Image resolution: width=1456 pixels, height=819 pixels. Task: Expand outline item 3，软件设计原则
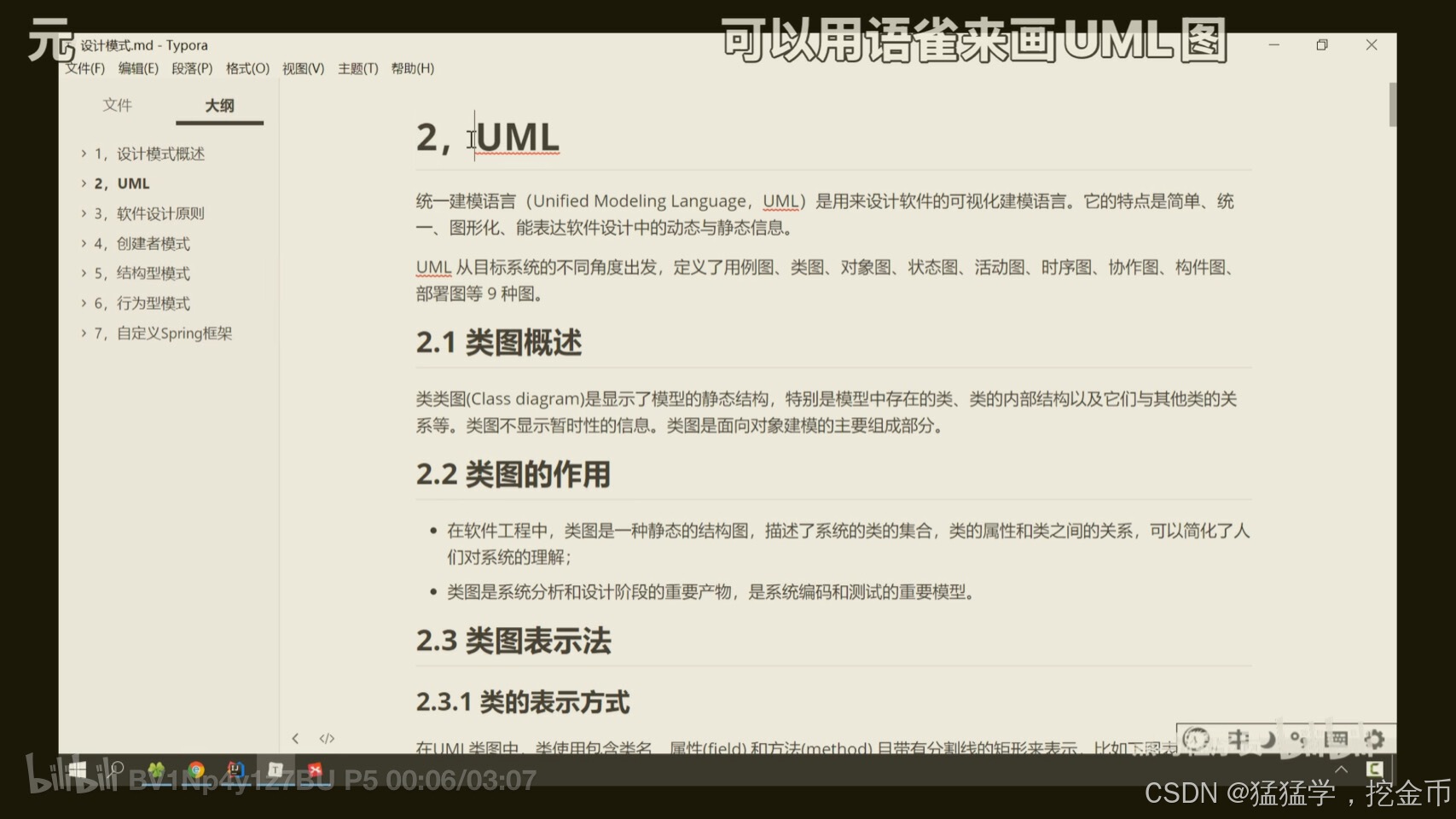[84, 213]
